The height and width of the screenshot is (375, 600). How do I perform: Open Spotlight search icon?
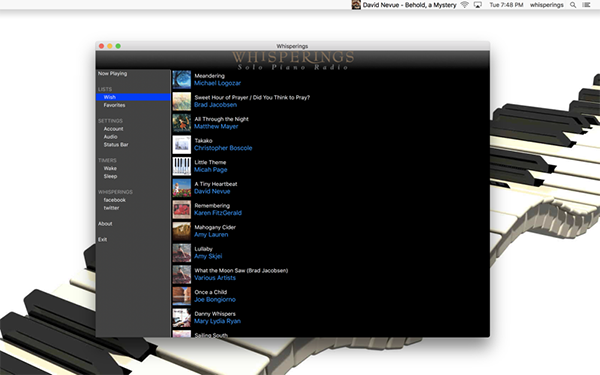(x=573, y=5)
